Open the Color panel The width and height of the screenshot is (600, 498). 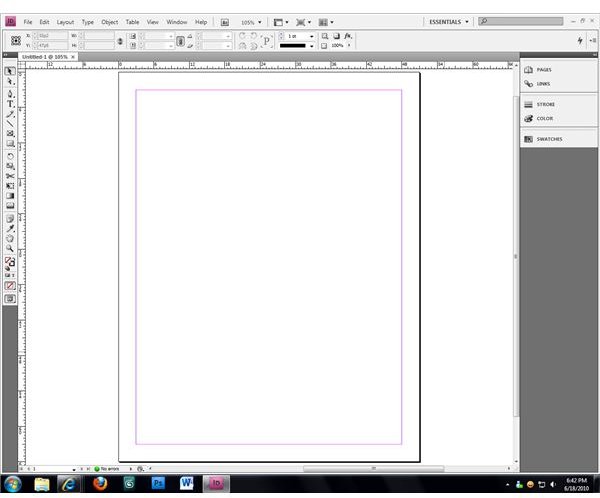click(544, 118)
